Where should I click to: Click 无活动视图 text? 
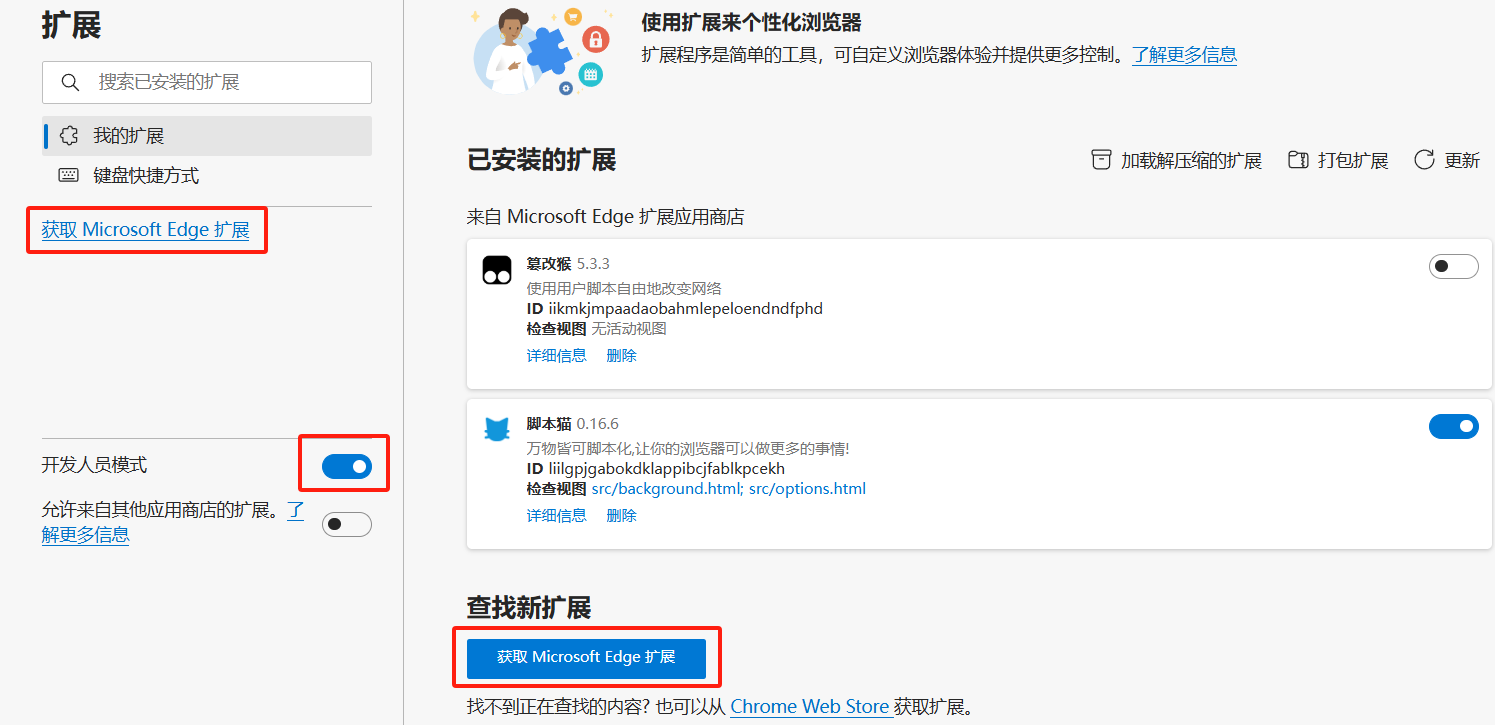coord(628,329)
